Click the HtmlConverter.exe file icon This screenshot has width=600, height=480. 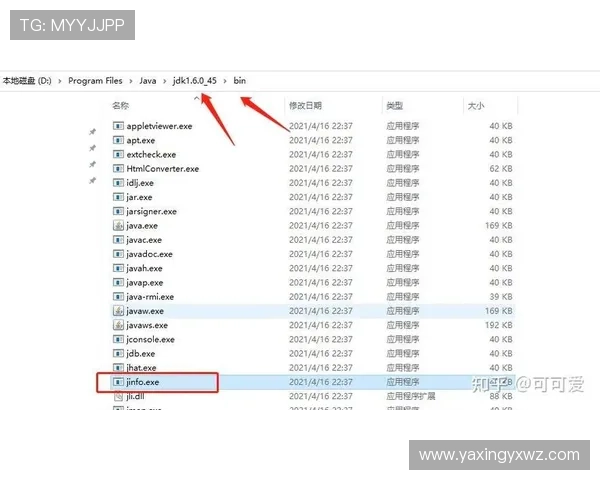coord(118,168)
